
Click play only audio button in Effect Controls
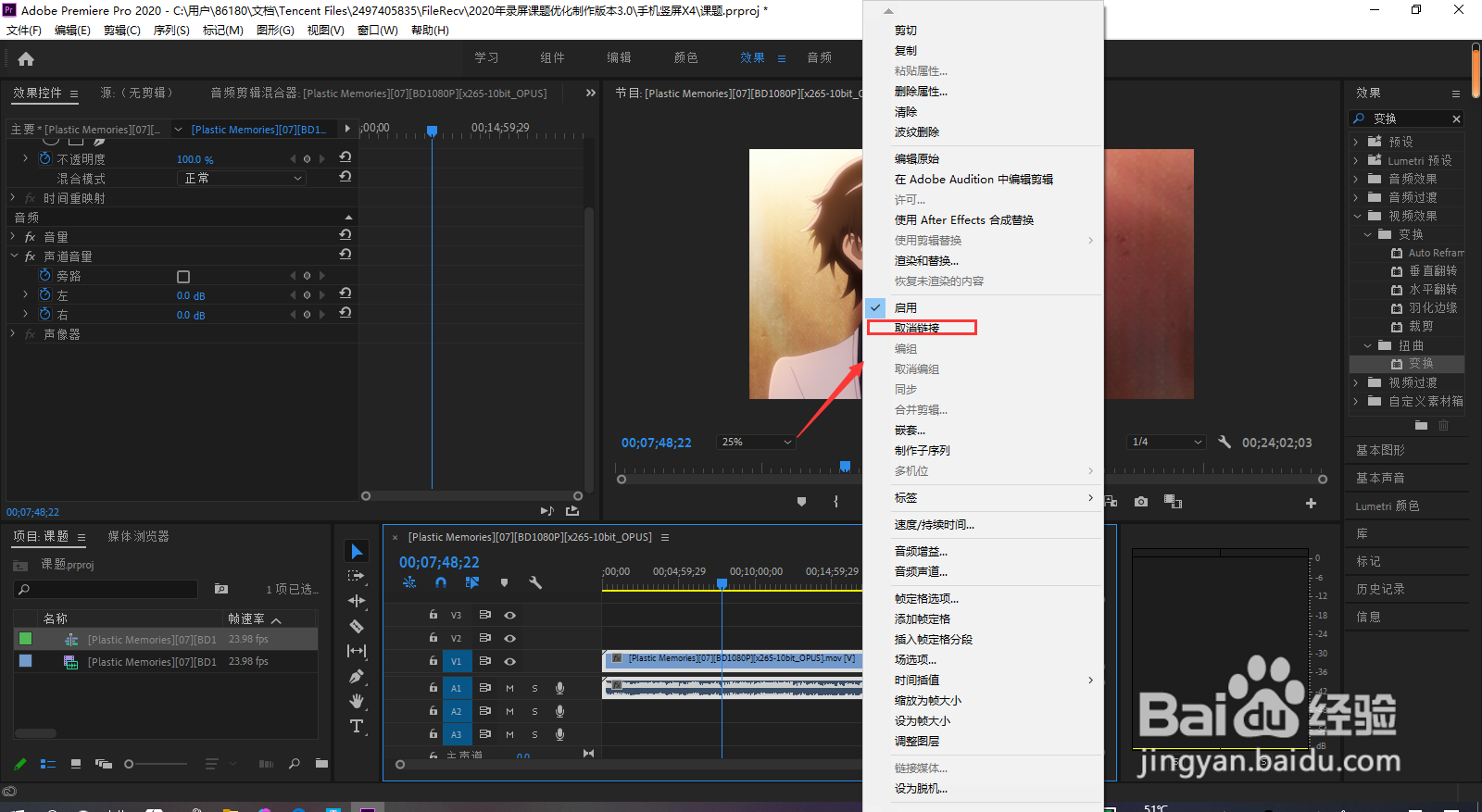pyautogui.click(x=546, y=511)
